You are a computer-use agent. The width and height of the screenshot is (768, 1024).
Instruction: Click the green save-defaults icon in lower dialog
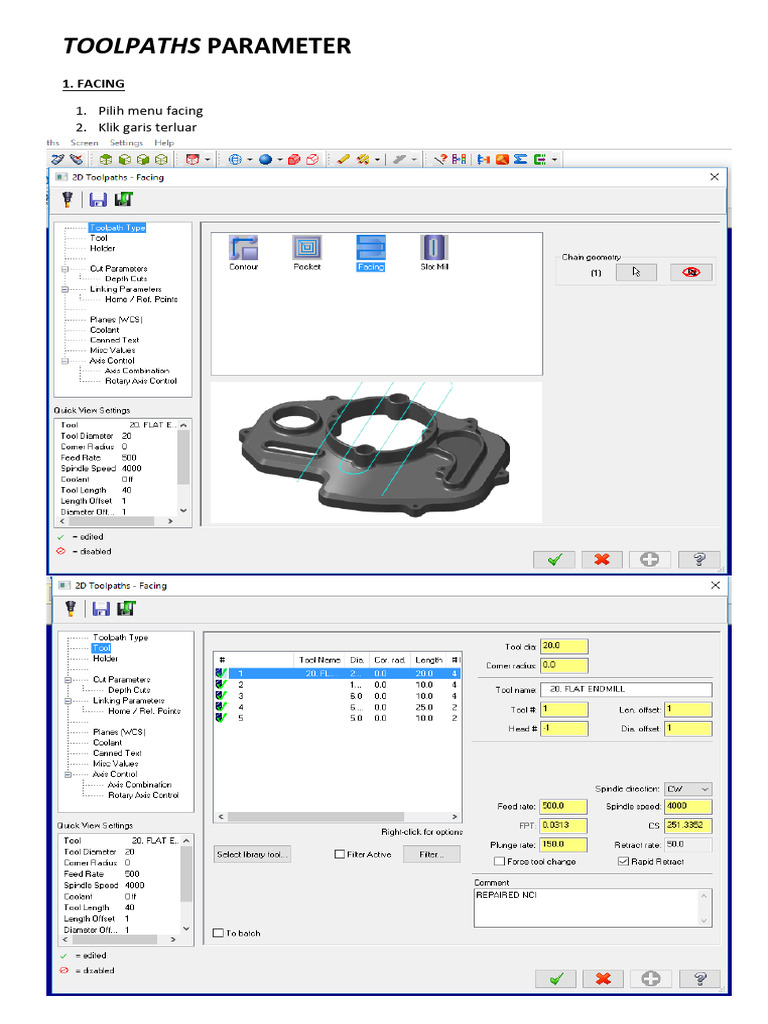click(x=126, y=608)
